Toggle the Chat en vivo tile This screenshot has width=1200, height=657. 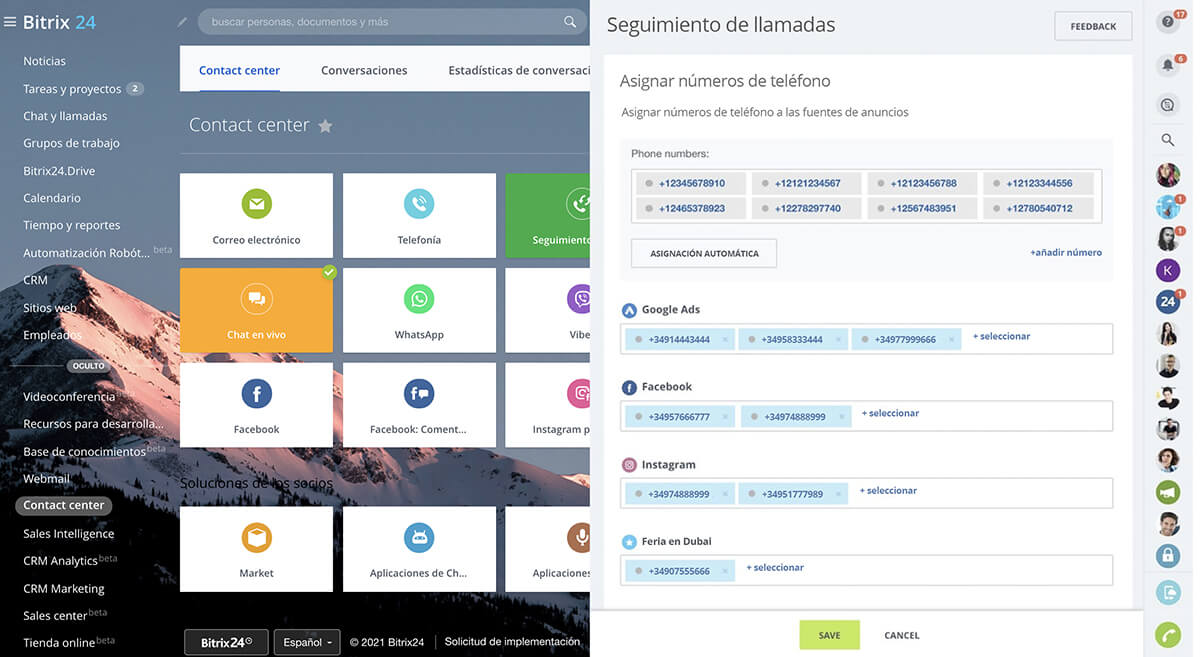tap(256, 310)
